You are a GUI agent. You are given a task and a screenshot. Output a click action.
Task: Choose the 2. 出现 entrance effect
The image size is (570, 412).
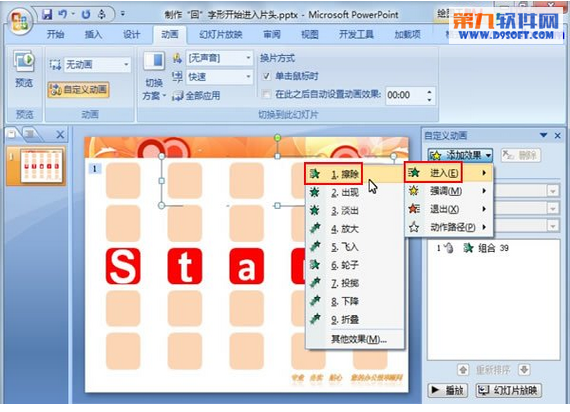(354, 192)
